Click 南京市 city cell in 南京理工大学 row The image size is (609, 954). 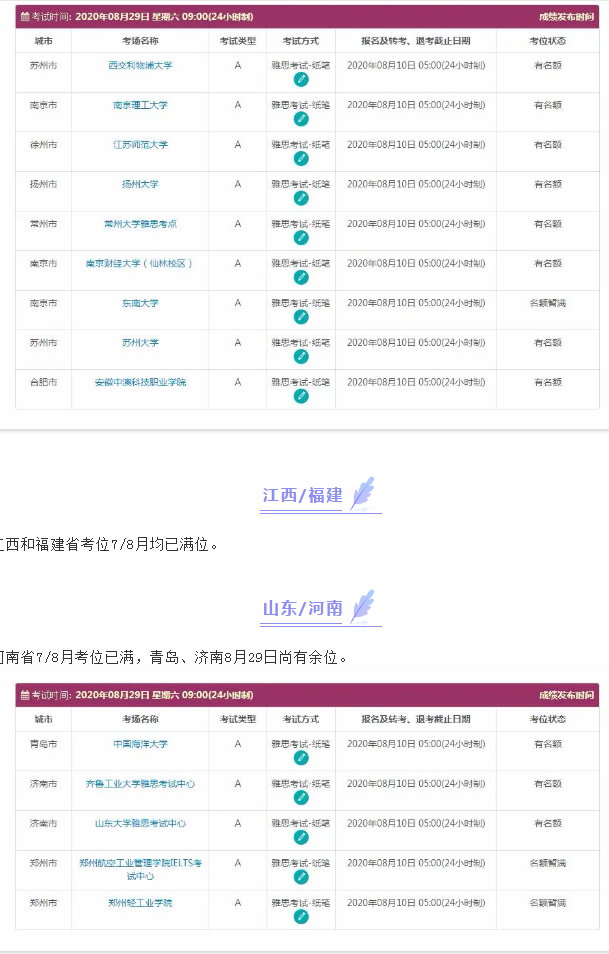click(x=43, y=105)
